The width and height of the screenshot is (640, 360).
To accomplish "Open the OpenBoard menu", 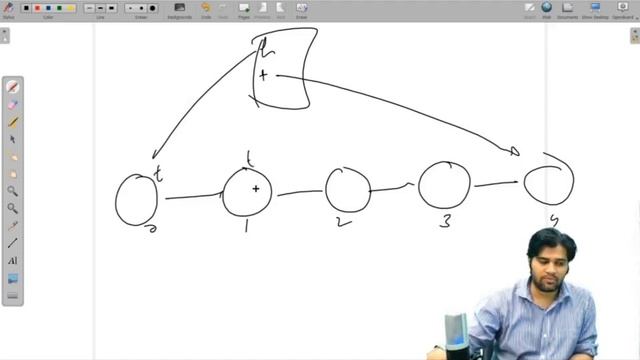I will 623,10.
